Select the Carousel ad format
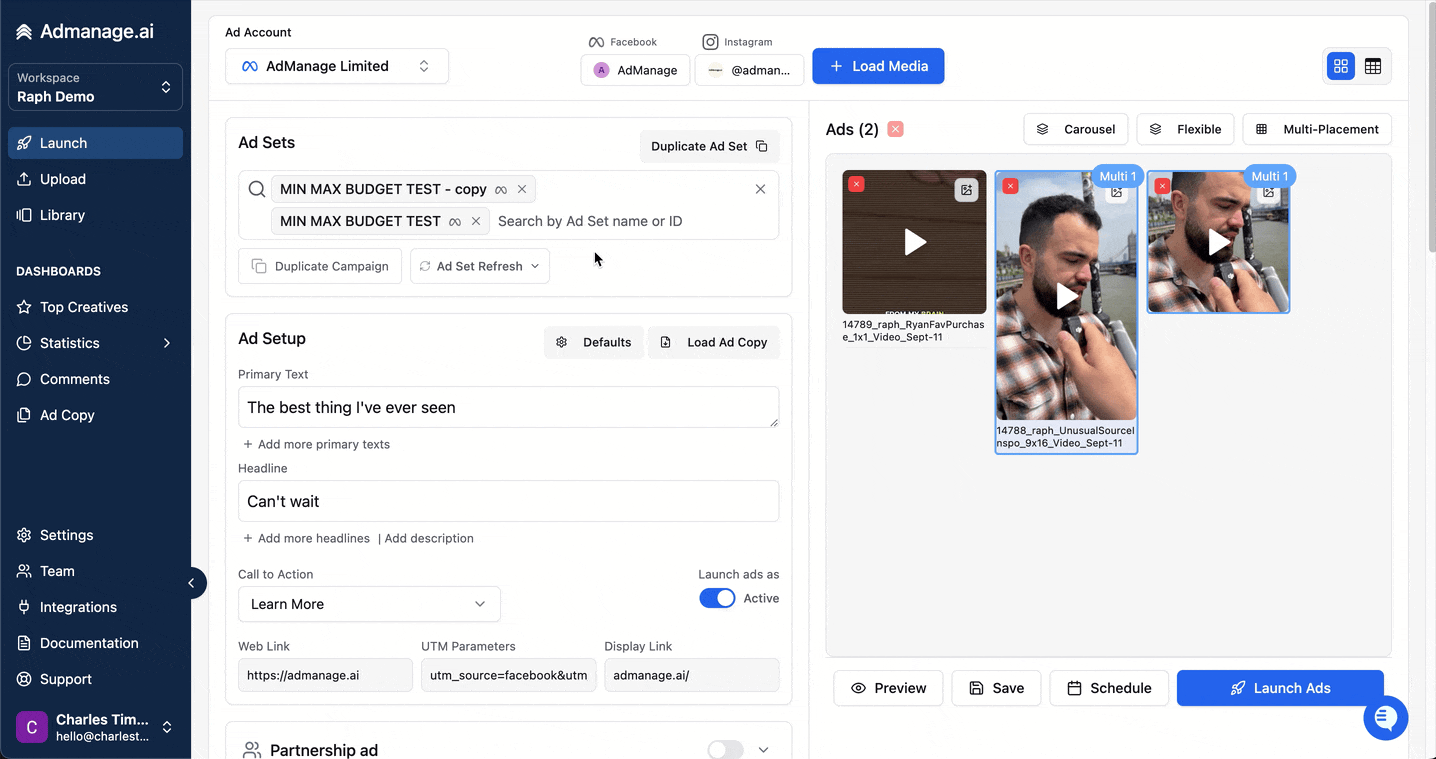The image size is (1436, 759). pos(1076,129)
